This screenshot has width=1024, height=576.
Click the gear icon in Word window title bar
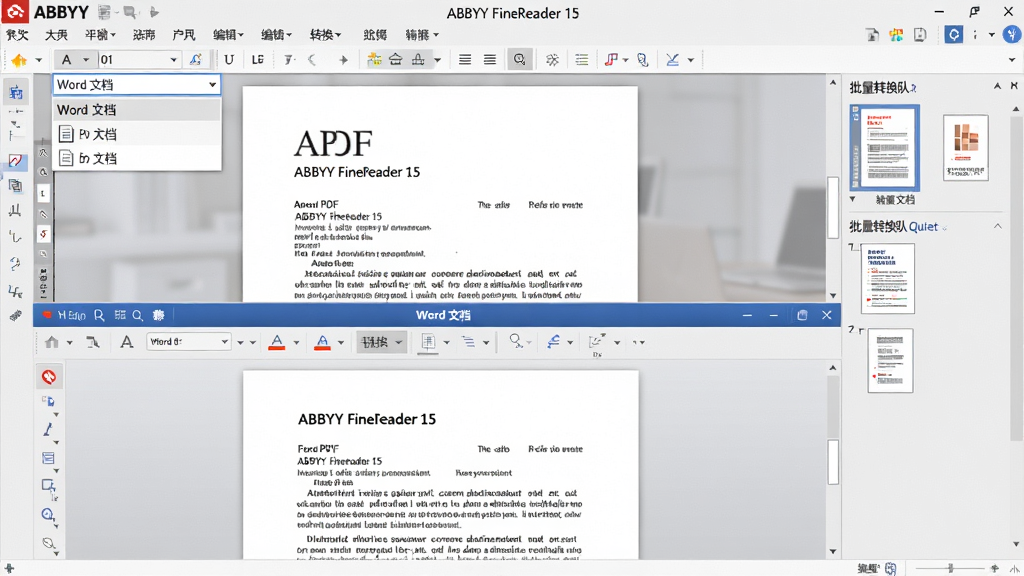pyautogui.click(x=158, y=315)
